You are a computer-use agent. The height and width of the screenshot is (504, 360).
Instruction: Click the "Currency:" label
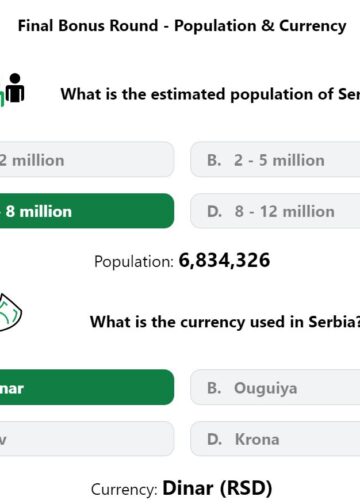click(x=124, y=489)
